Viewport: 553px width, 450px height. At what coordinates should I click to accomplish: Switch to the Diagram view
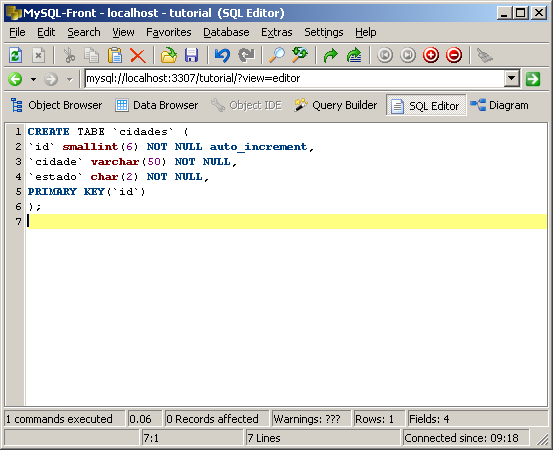point(499,105)
